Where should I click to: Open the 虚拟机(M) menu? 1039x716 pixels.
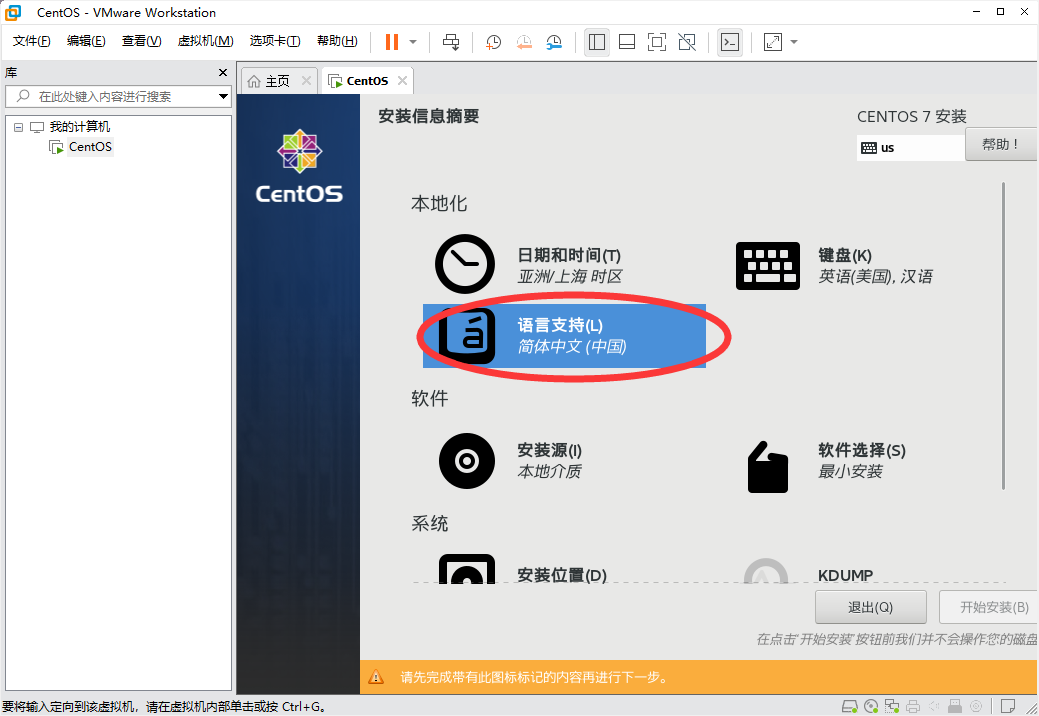(205, 41)
